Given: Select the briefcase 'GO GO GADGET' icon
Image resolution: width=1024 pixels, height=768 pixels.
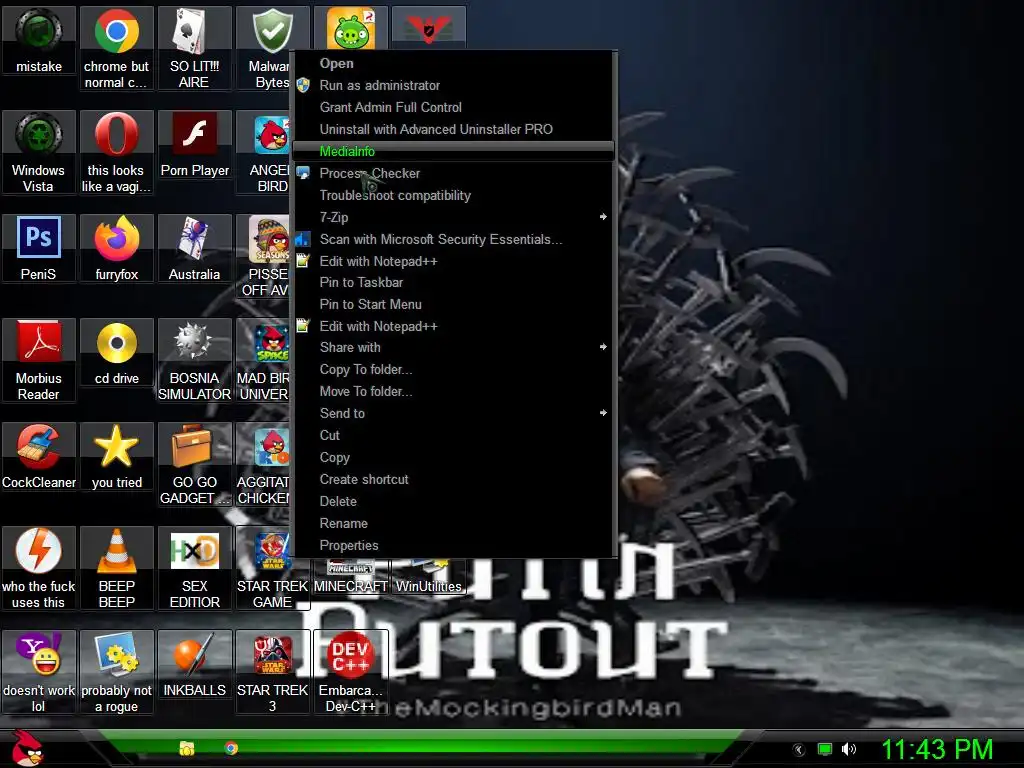Looking at the screenshot, I should point(194,464).
